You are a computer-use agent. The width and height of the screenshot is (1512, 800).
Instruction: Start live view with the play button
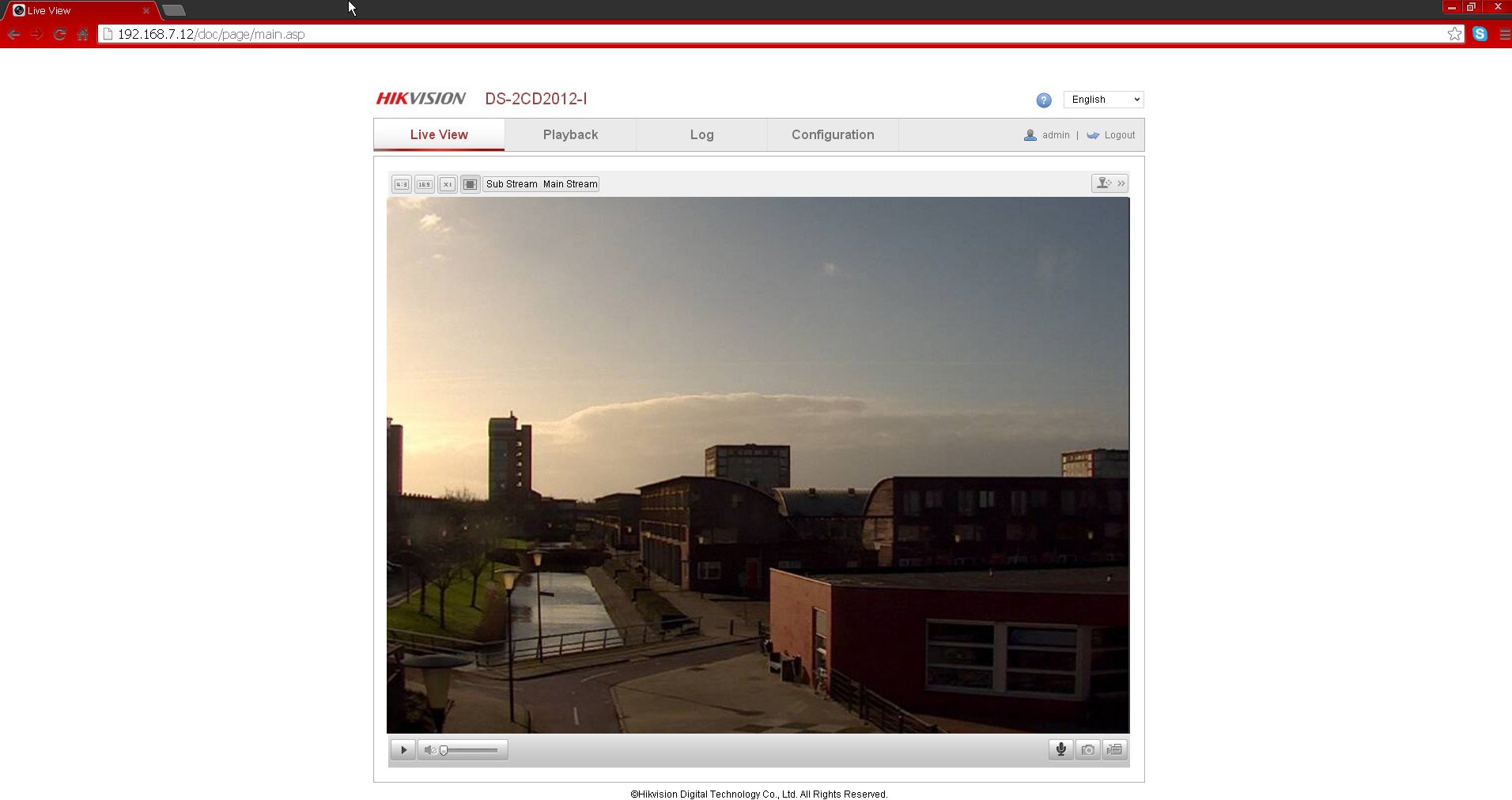tap(403, 749)
